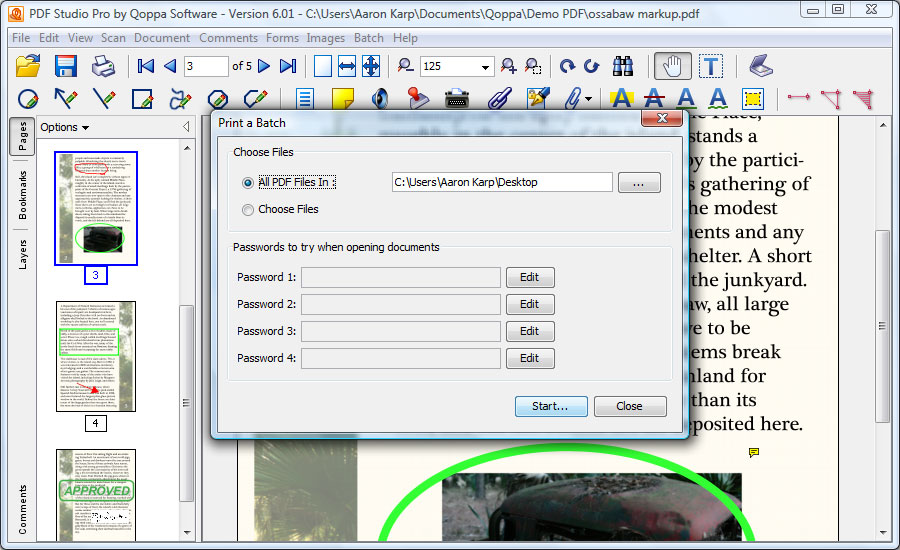Select the strikethrough text tool
This screenshot has height=550, width=900.
click(654, 99)
